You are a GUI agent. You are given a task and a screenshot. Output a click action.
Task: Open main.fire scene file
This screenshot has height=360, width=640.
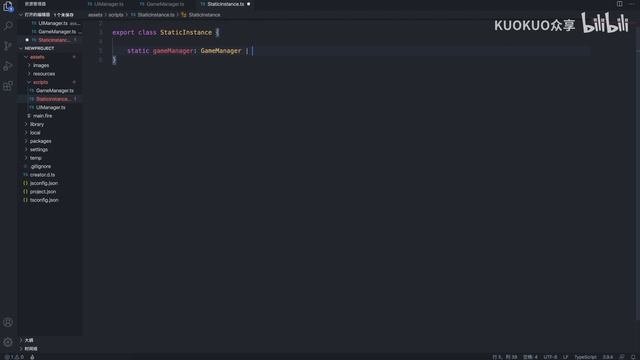pyautogui.click(x=42, y=116)
